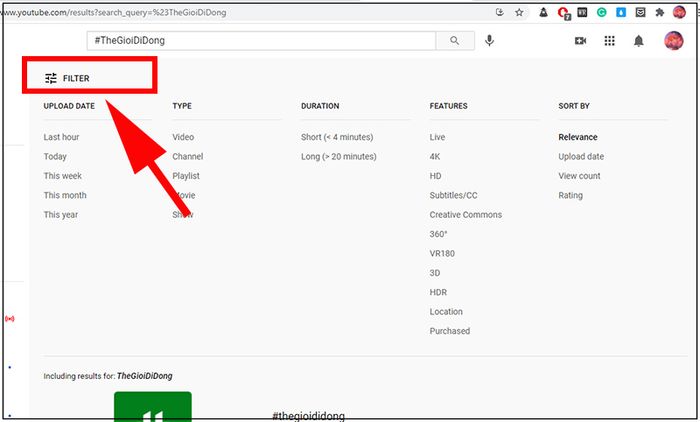The image size is (700, 422).
Task: Filter by Last hour upload date
Action: (x=61, y=137)
